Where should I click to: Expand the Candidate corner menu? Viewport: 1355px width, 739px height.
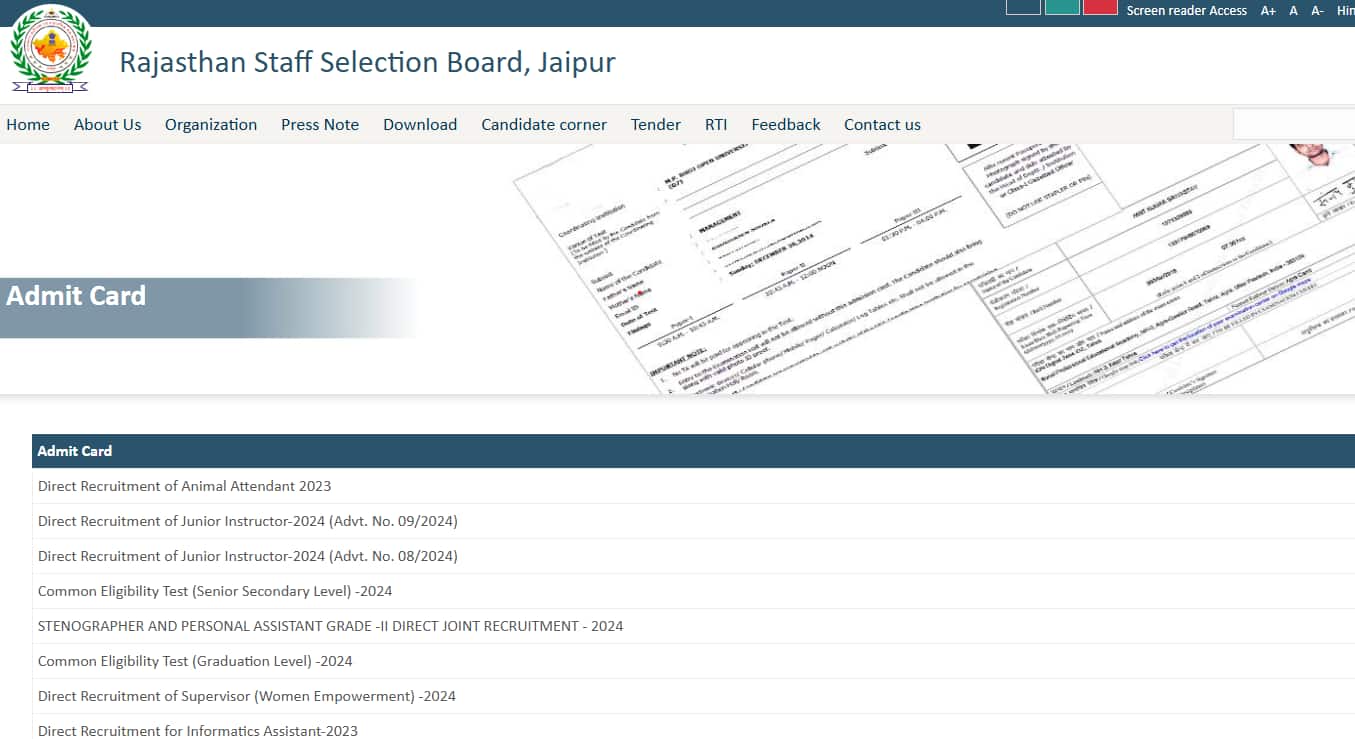tap(544, 125)
